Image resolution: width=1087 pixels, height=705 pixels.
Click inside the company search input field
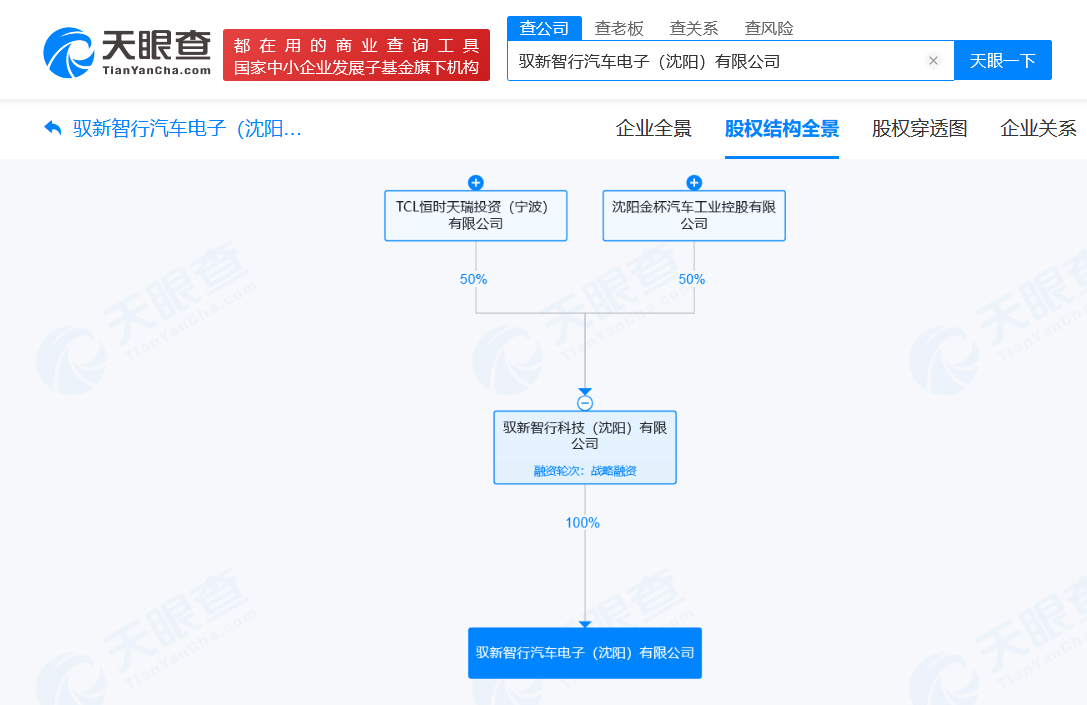coord(700,60)
